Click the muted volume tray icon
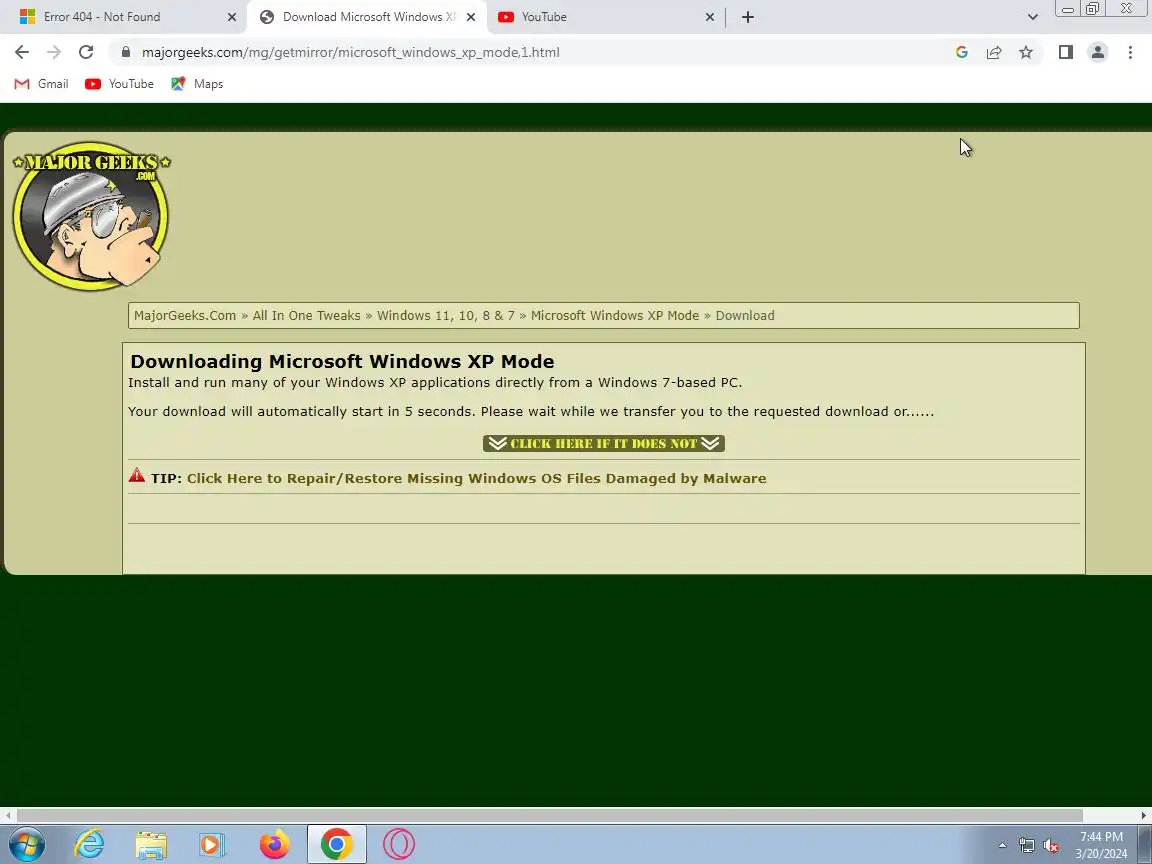The height and width of the screenshot is (864, 1152). (1051, 846)
